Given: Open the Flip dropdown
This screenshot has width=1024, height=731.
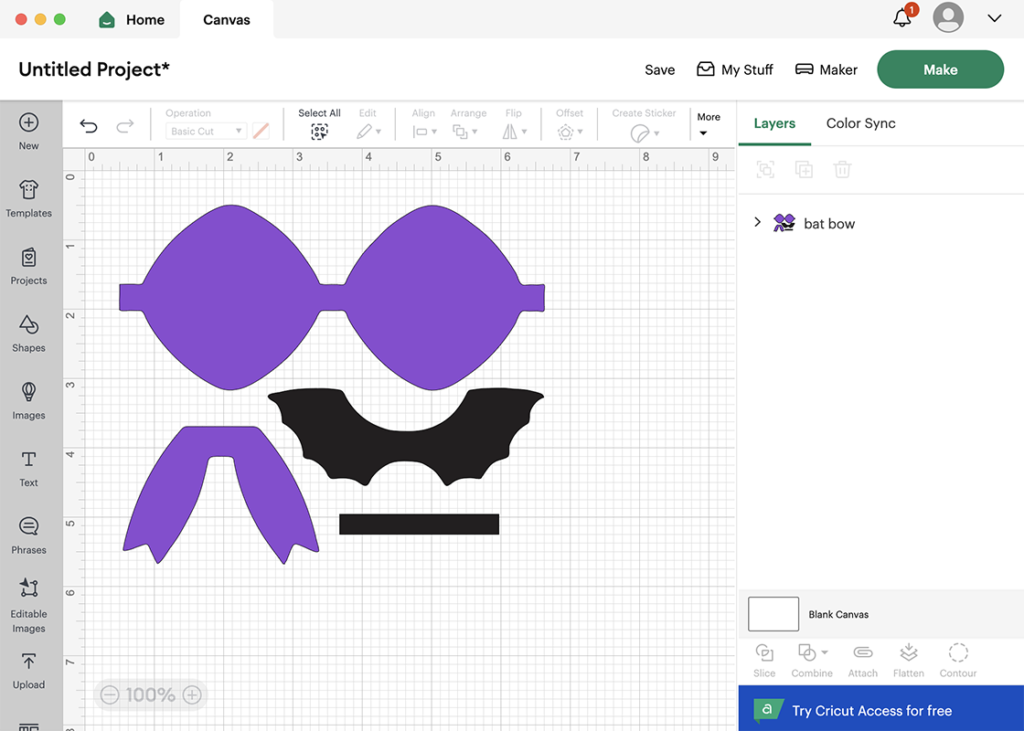Looking at the screenshot, I should 514,131.
